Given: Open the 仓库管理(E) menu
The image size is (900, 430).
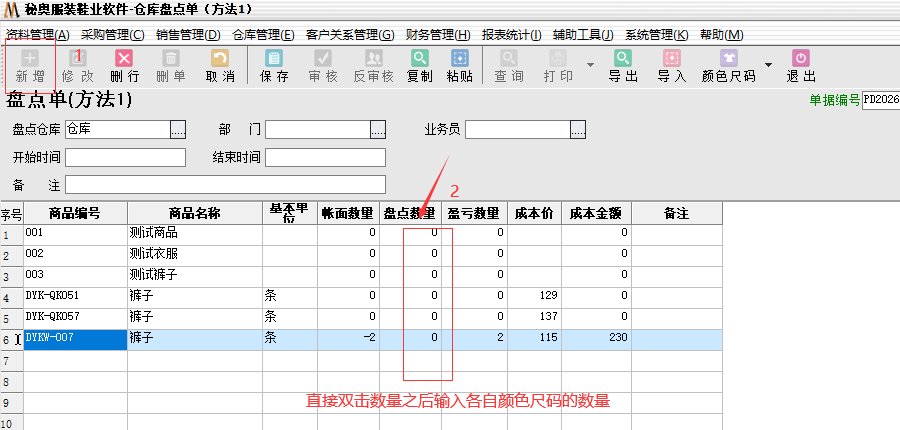Looking at the screenshot, I should [x=263, y=35].
